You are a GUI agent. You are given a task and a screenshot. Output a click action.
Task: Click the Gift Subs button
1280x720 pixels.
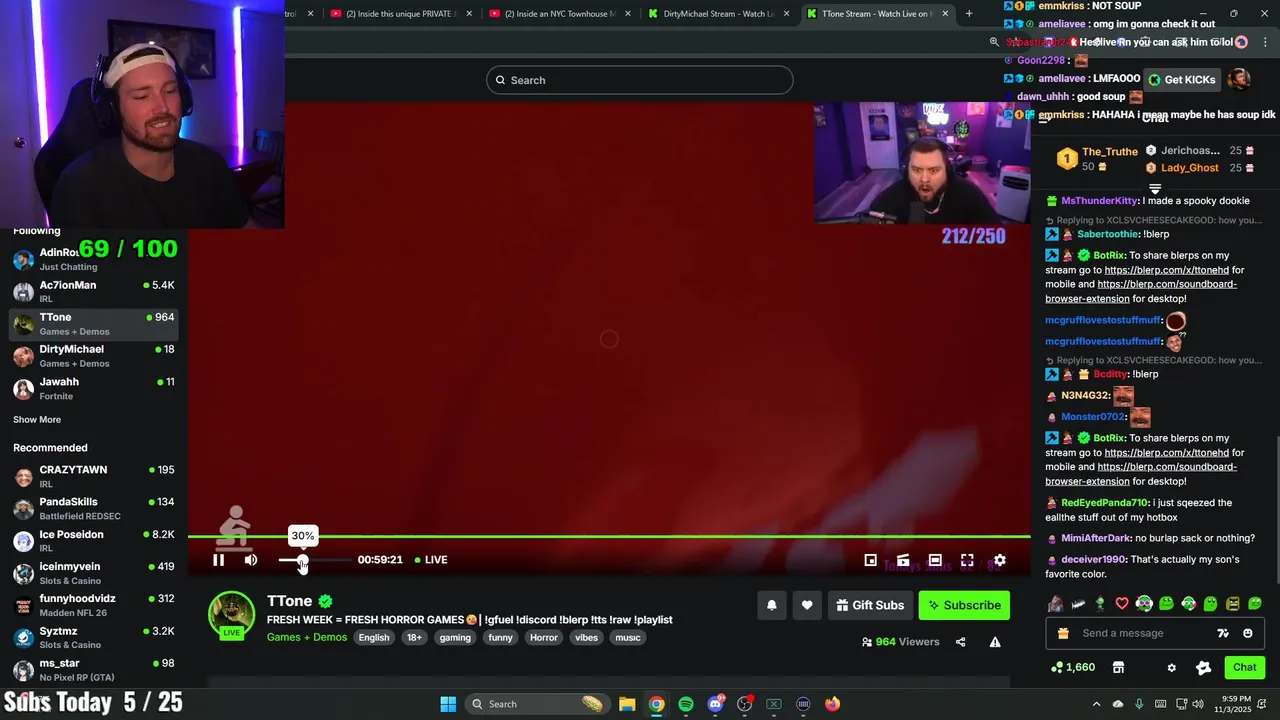pos(870,605)
